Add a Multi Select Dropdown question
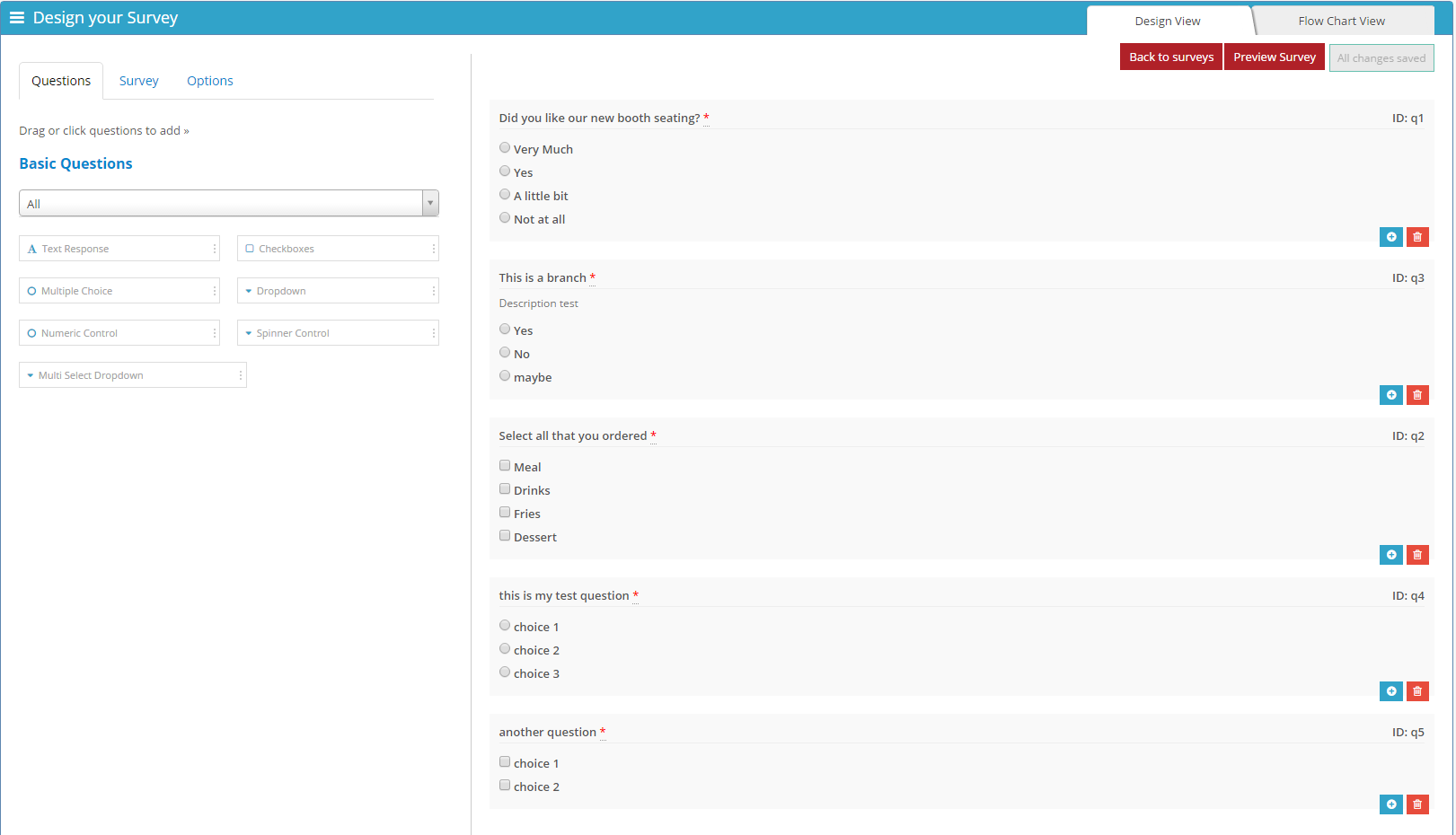Viewport: 1456px width, 835px height. pos(133,375)
